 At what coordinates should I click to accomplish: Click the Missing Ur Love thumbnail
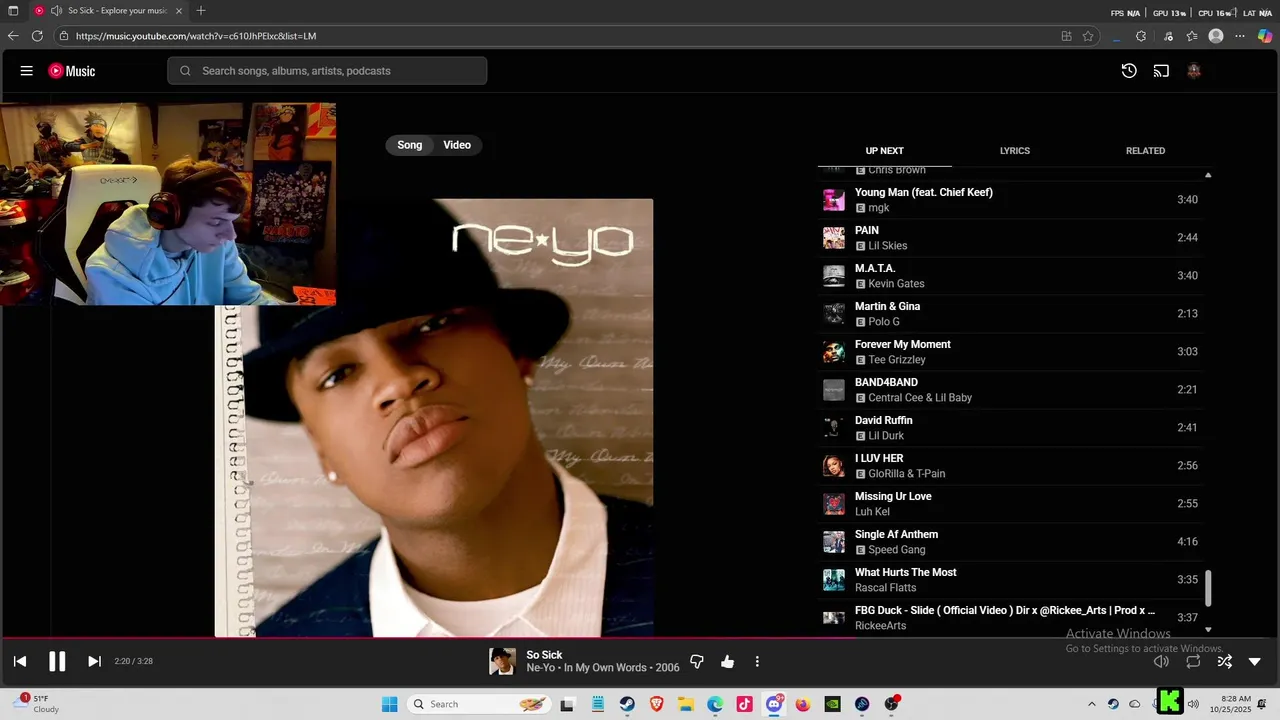click(834, 504)
